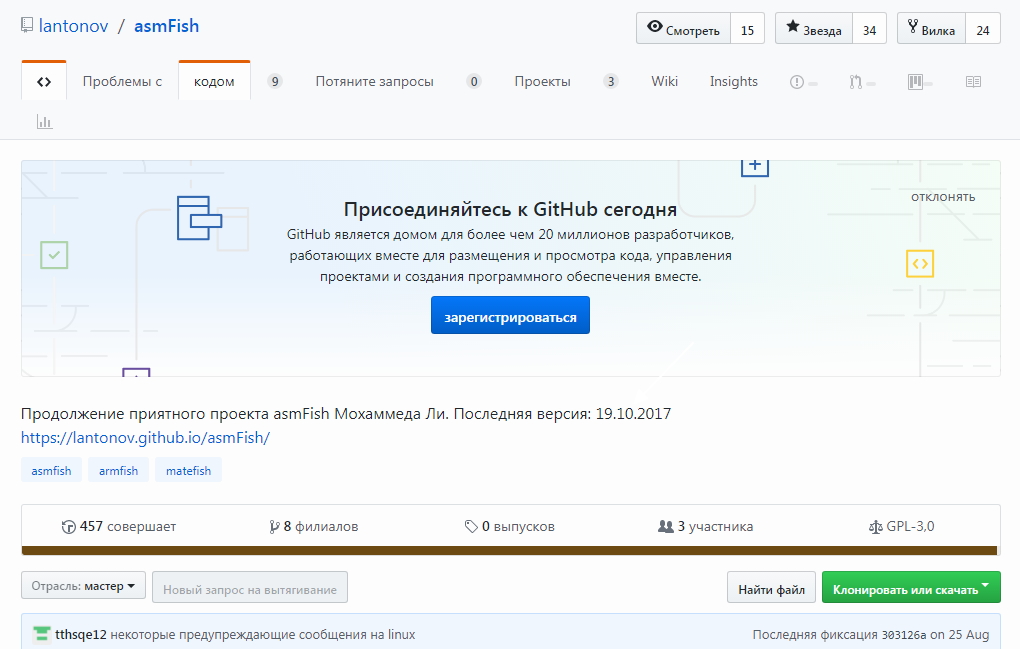Image resolution: width=1020 pixels, height=649 pixels.
Task: Click the Вилка fork button
Action: click(931, 29)
